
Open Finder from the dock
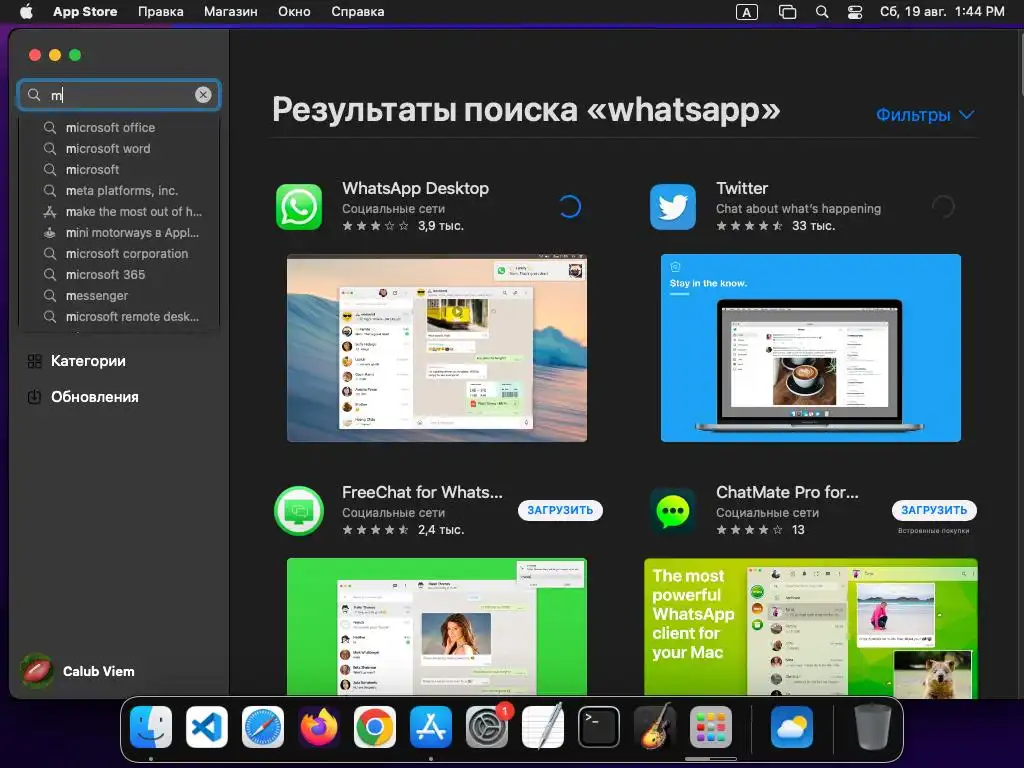(x=151, y=727)
